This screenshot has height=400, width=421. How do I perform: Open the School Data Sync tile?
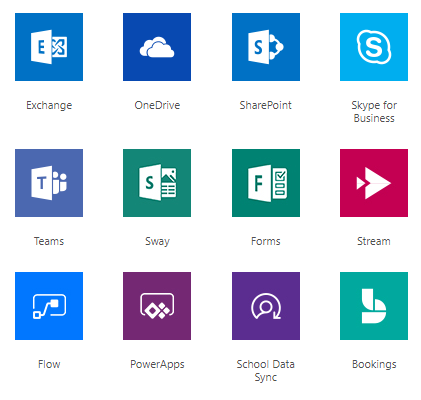point(266,306)
